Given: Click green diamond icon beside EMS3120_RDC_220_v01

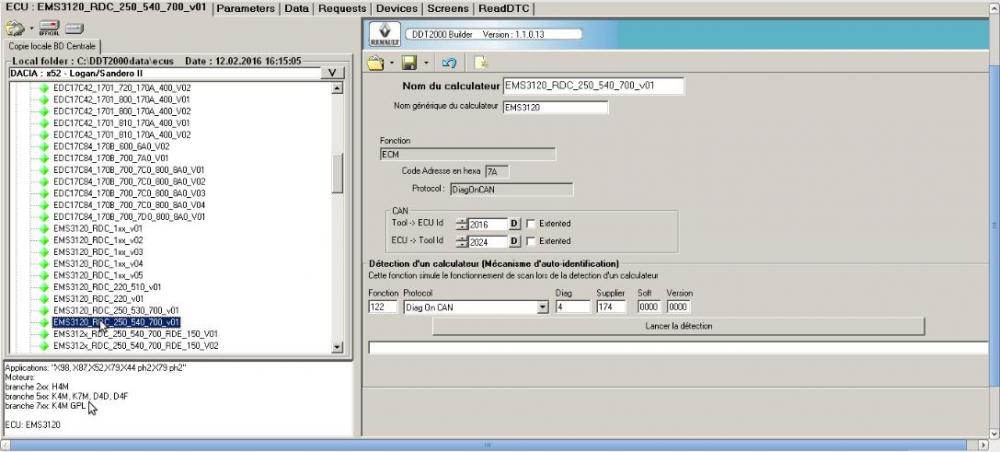Looking at the screenshot, I should click(x=43, y=298).
